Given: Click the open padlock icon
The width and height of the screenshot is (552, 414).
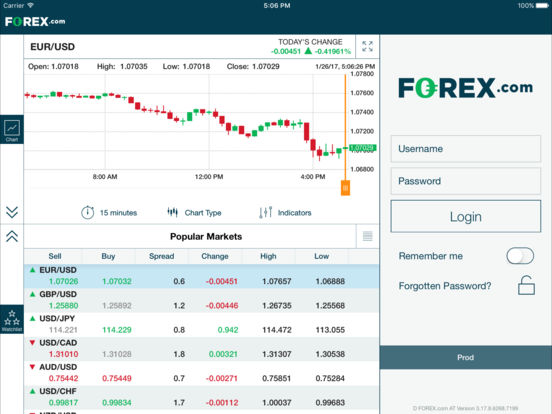Looking at the screenshot, I should [526, 285].
